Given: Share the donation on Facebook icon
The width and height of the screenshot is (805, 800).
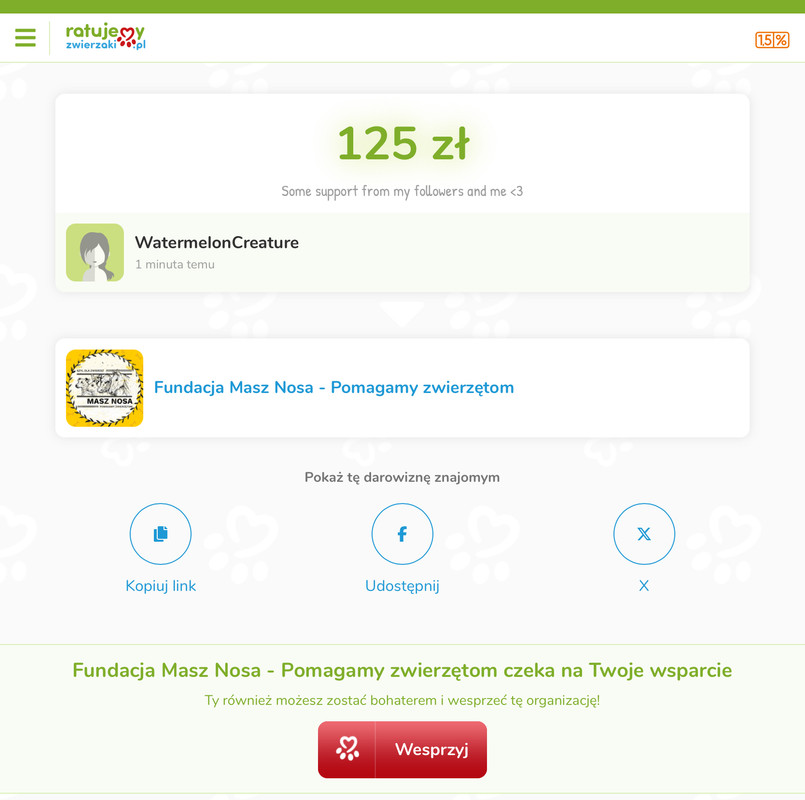Looking at the screenshot, I should coord(402,534).
